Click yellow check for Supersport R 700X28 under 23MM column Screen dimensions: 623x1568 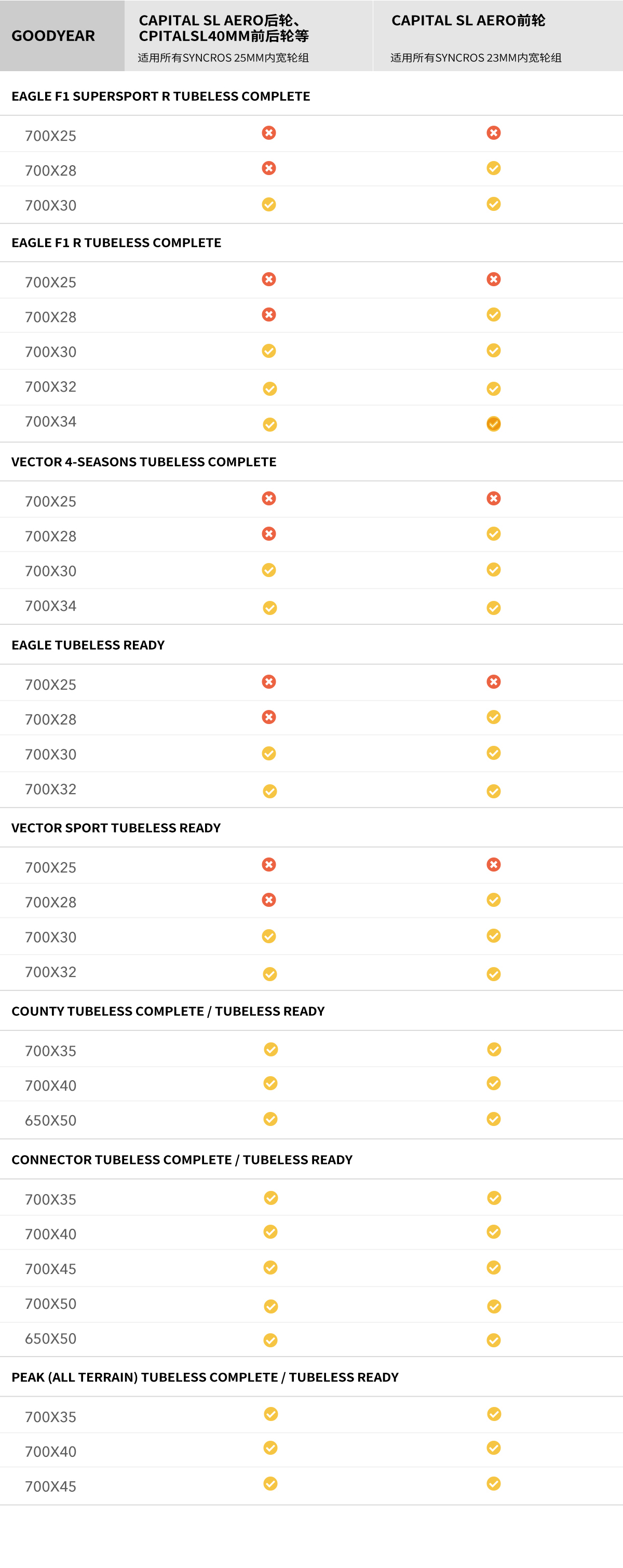pyautogui.click(x=493, y=168)
